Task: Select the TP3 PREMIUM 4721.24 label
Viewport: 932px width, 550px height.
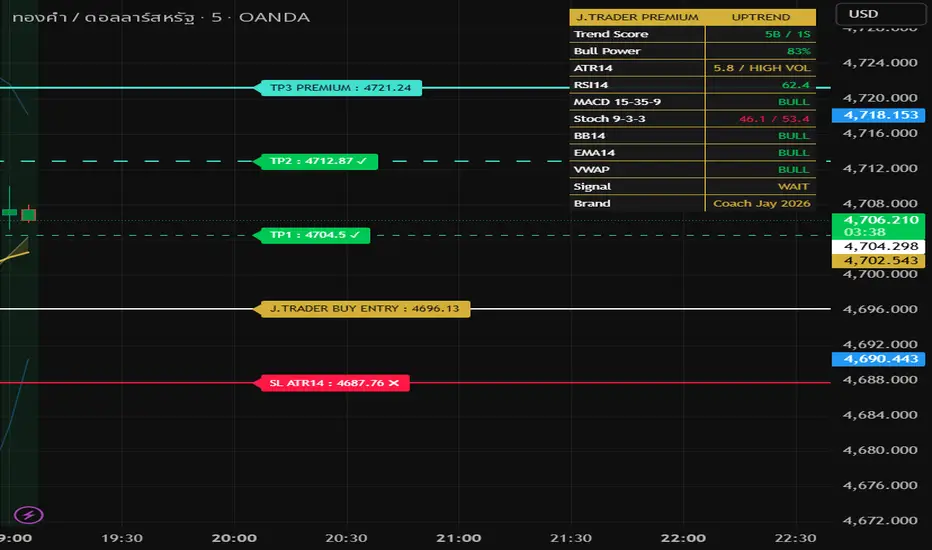Action: click(338, 88)
